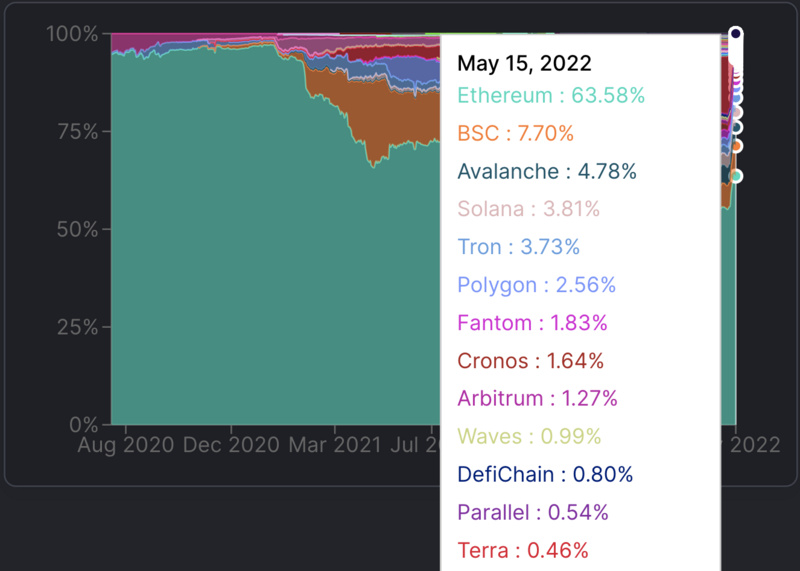Select DefiChain 0.80% in the tooltip

pyautogui.click(x=545, y=475)
